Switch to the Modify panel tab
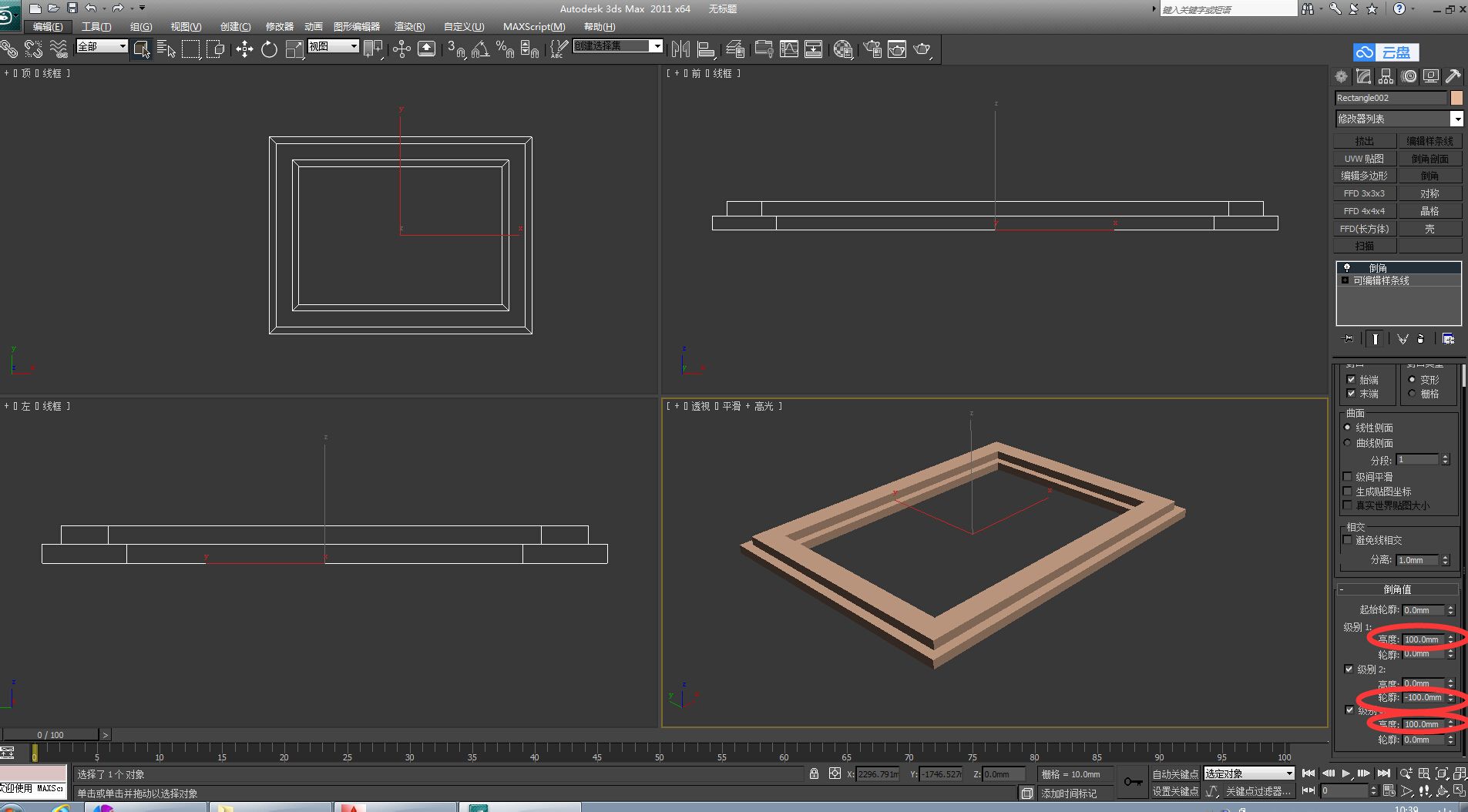1468x812 pixels. (x=1364, y=76)
